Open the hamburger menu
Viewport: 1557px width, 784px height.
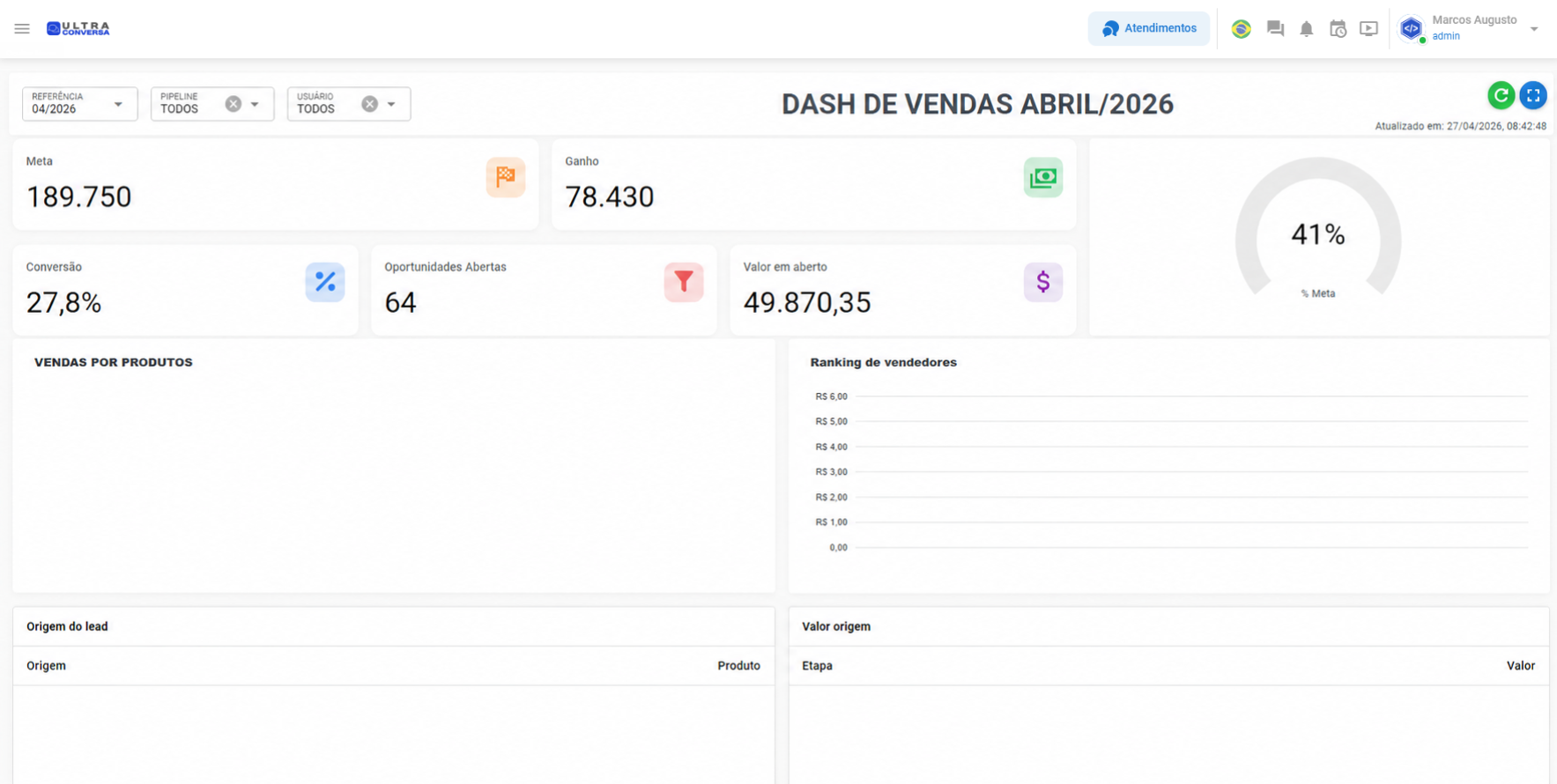[x=22, y=29]
